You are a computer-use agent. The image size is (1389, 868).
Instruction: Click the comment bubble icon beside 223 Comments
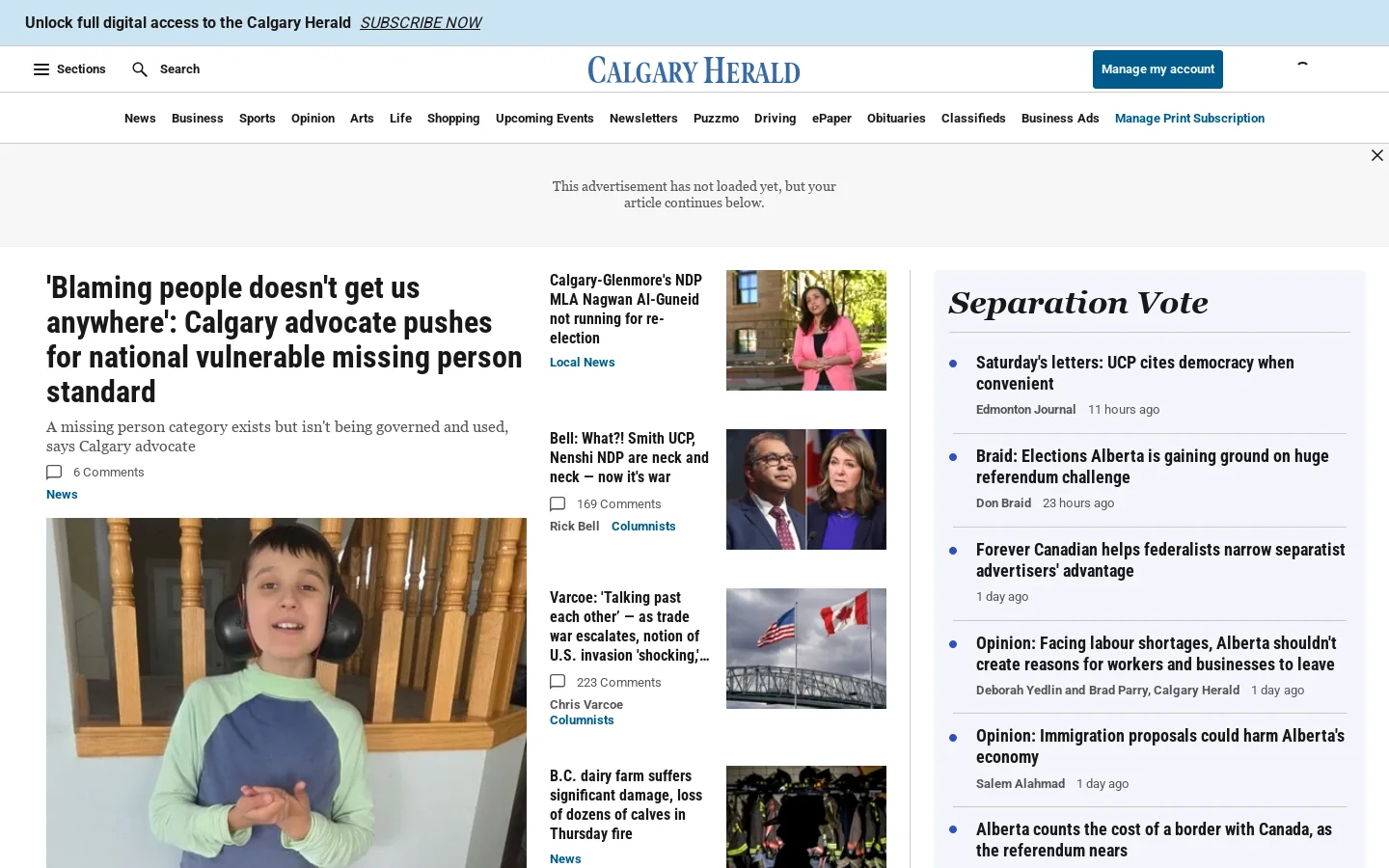(x=558, y=683)
